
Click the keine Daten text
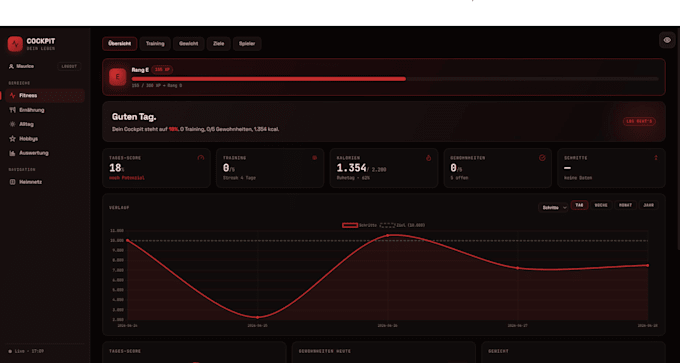coord(578,178)
